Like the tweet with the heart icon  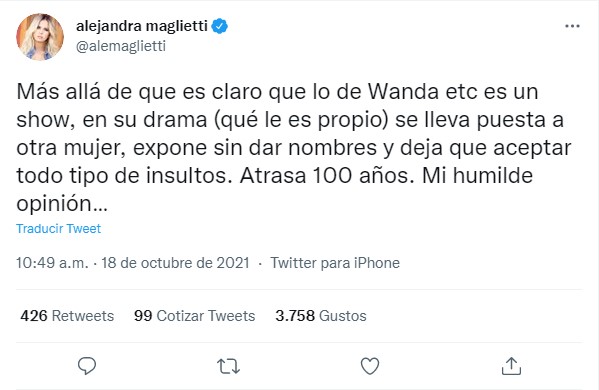click(370, 366)
